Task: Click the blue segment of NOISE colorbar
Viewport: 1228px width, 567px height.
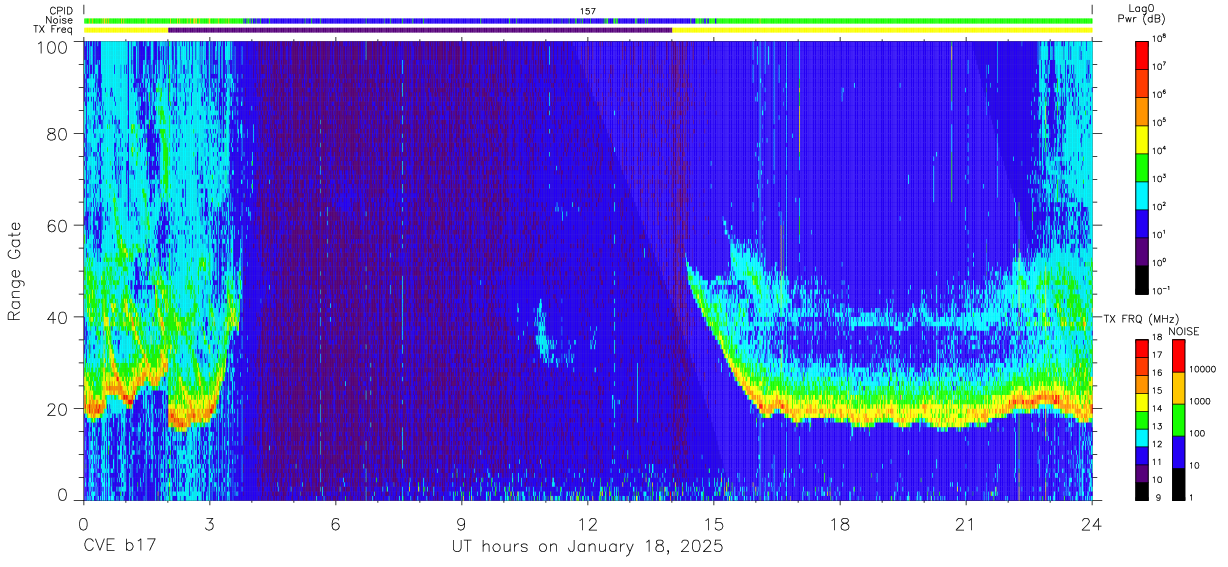Action: (1178, 452)
